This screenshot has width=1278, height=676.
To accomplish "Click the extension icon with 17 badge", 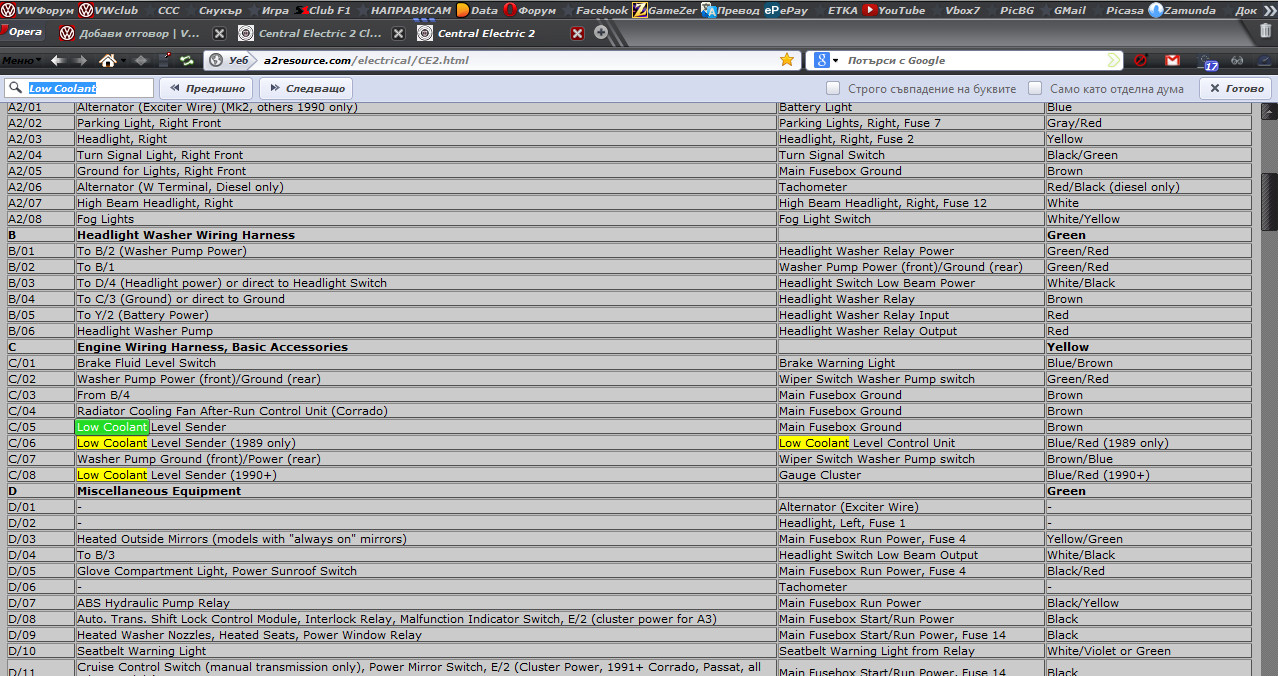I will pyautogui.click(x=1208, y=61).
